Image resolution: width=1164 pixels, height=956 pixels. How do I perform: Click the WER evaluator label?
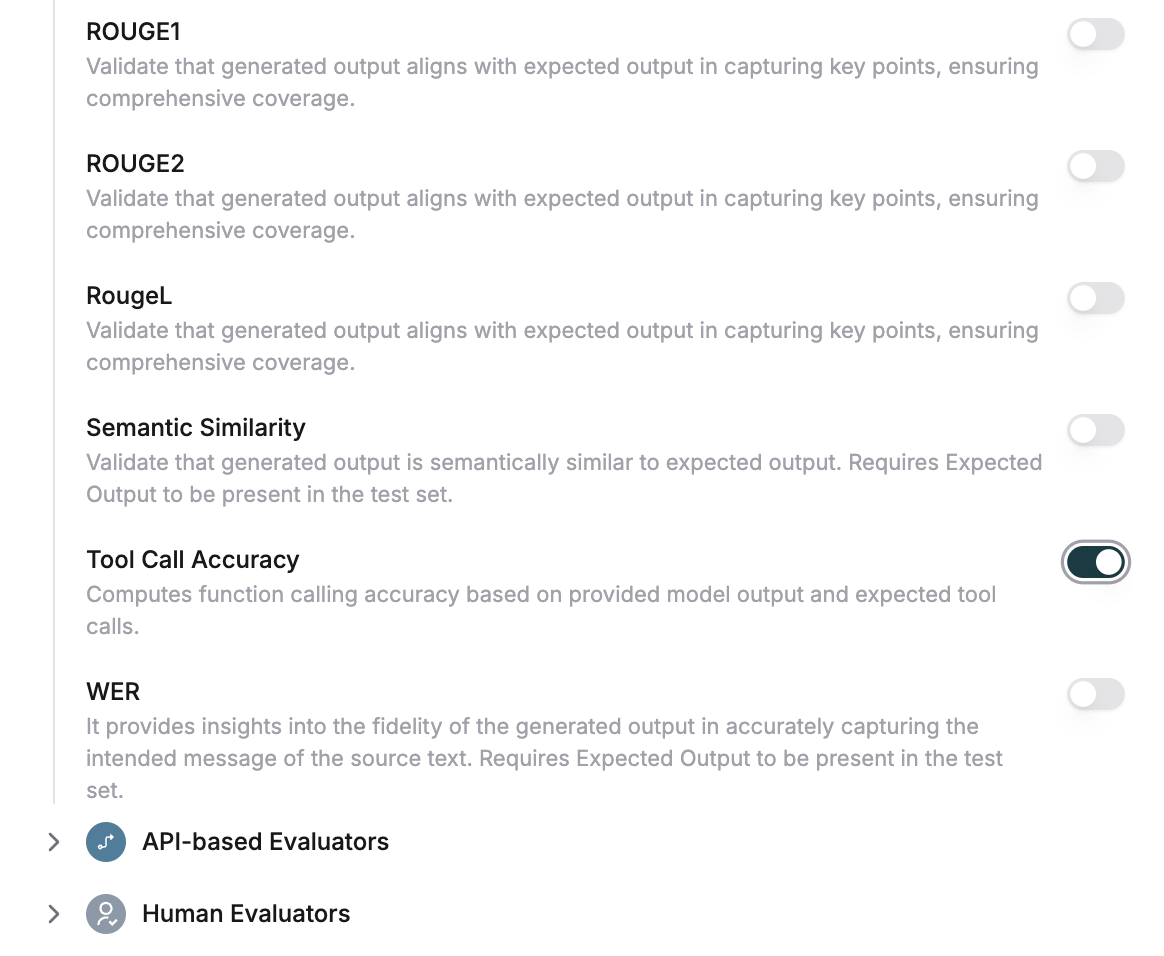[113, 691]
